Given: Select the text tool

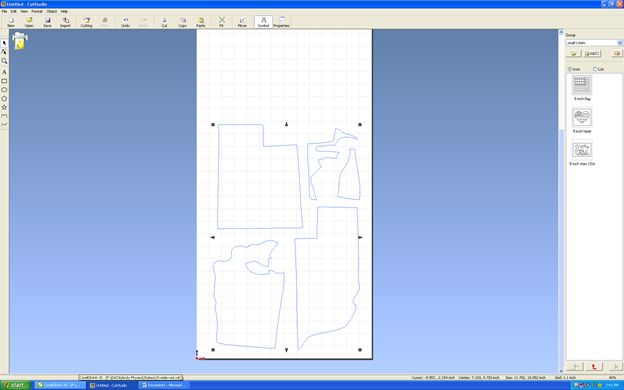Looking at the screenshot, I should point(4,72).
